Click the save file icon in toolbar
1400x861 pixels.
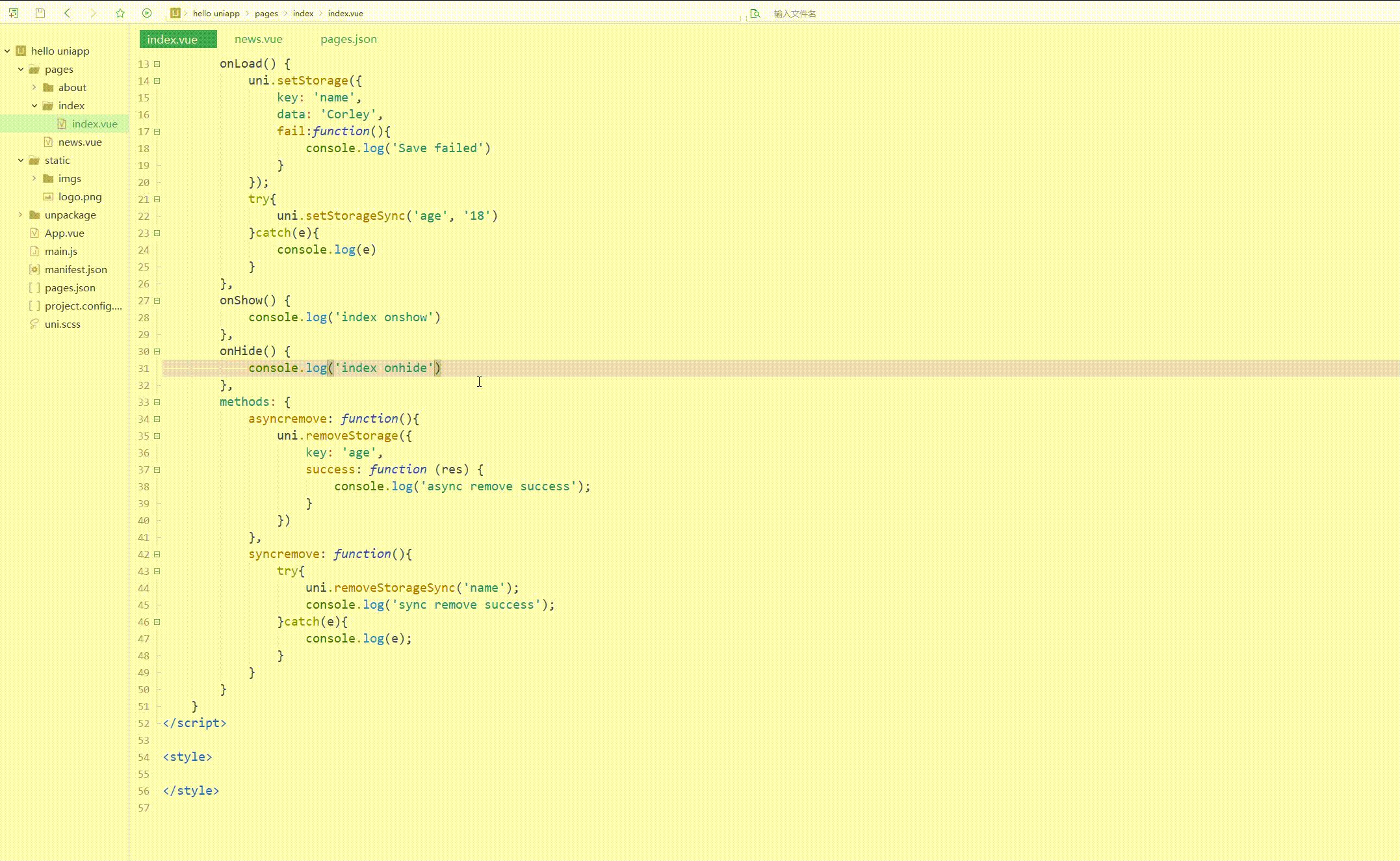[40, 13]
